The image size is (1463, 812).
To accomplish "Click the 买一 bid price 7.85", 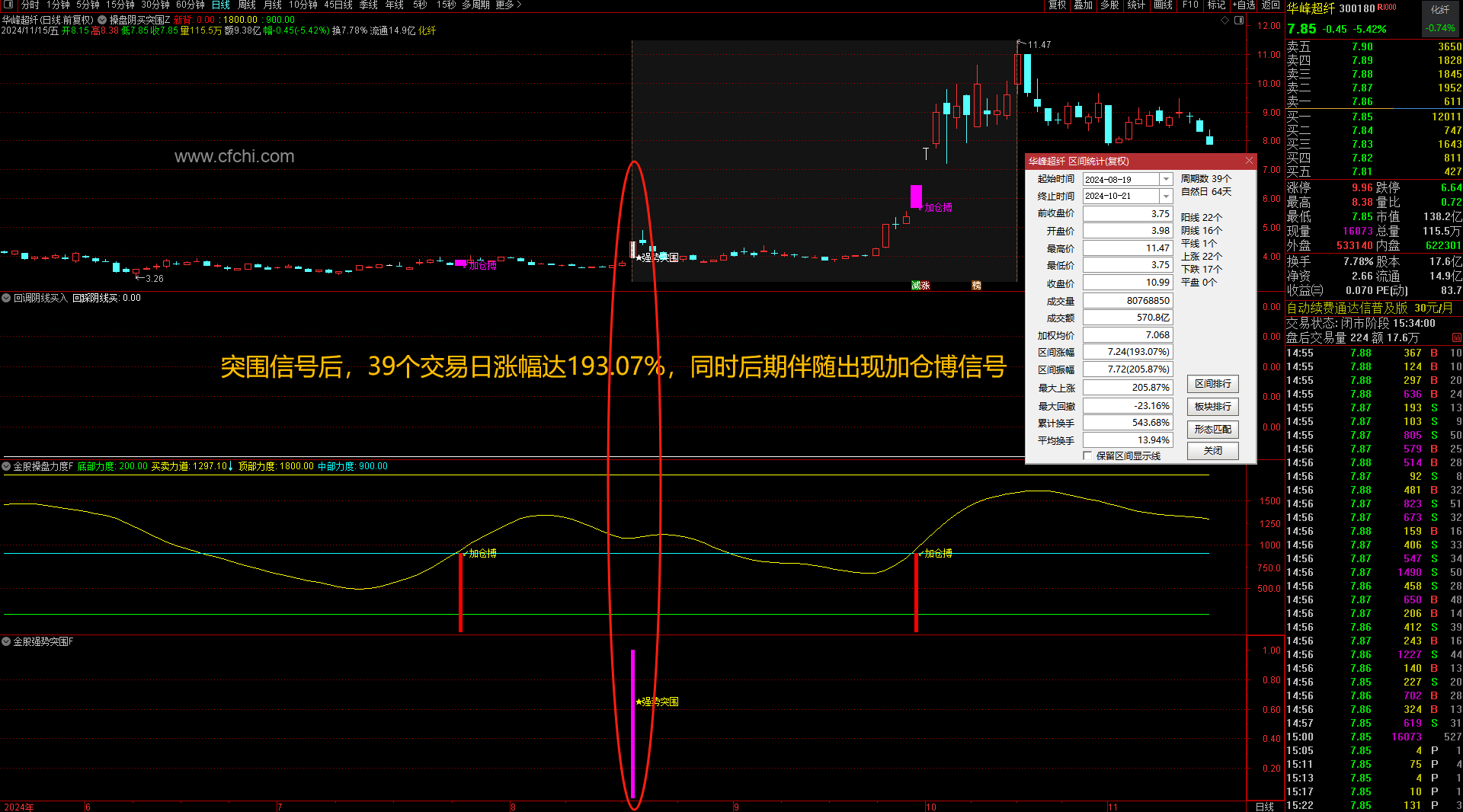I will (1362, 117).
